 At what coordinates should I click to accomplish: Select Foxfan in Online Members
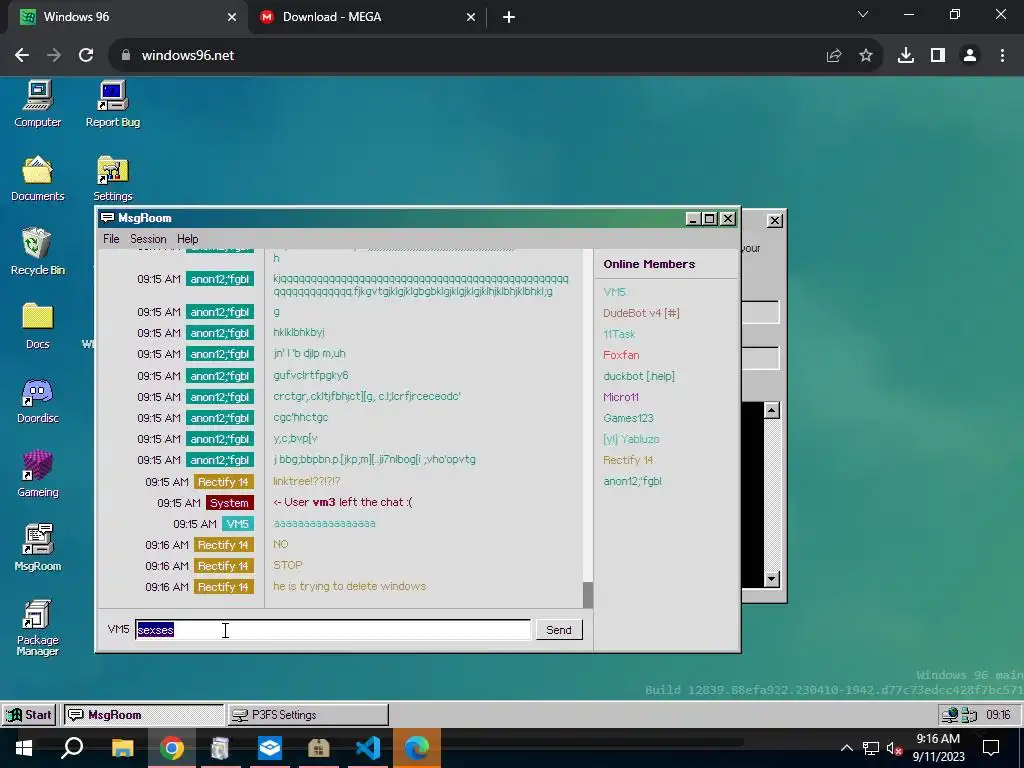(x=621, y=355)
